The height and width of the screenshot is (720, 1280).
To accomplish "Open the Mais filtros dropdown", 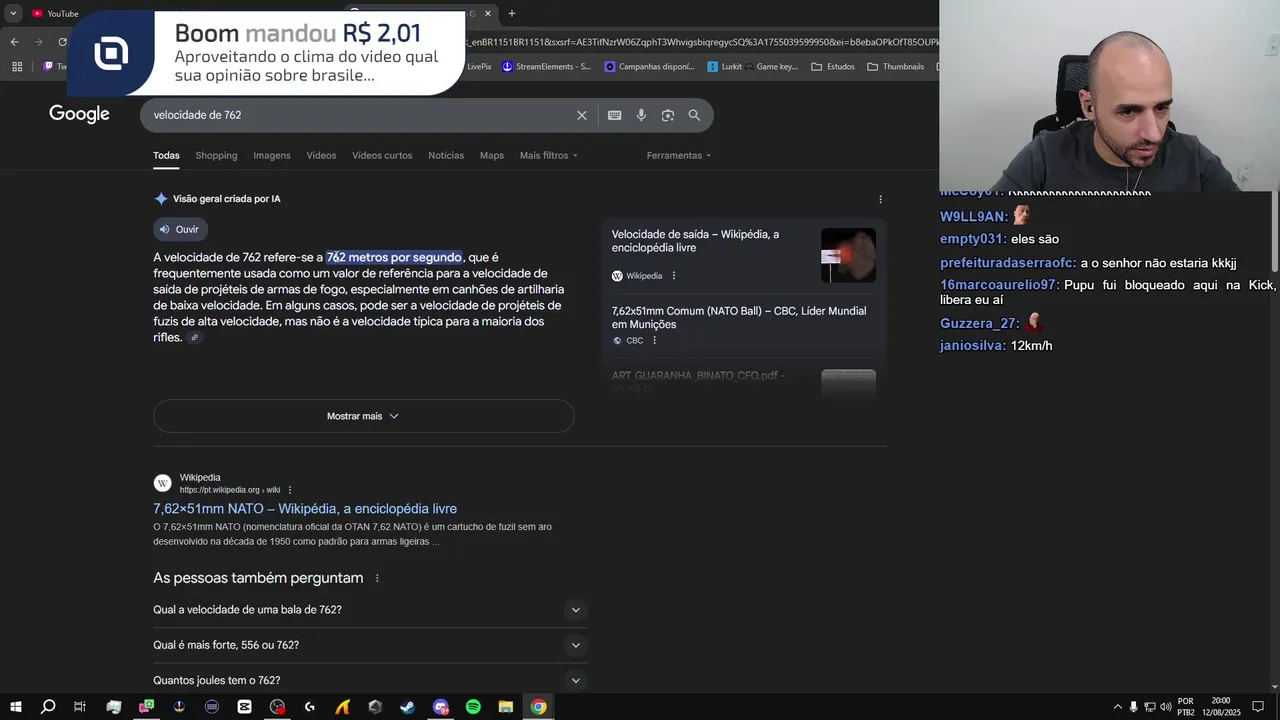I will 549,156.
